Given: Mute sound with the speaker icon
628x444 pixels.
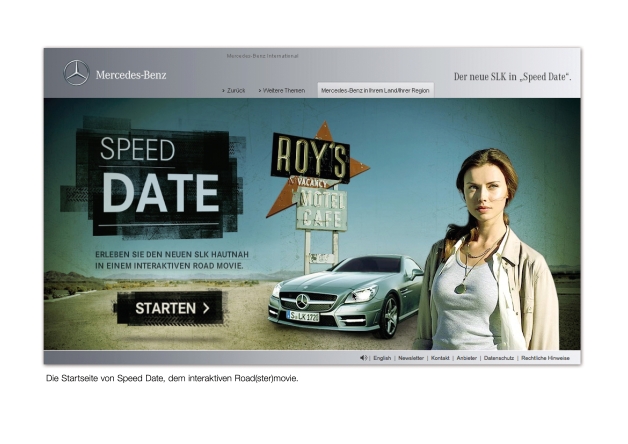Looking at the screenshot, I should pos(363,357).
